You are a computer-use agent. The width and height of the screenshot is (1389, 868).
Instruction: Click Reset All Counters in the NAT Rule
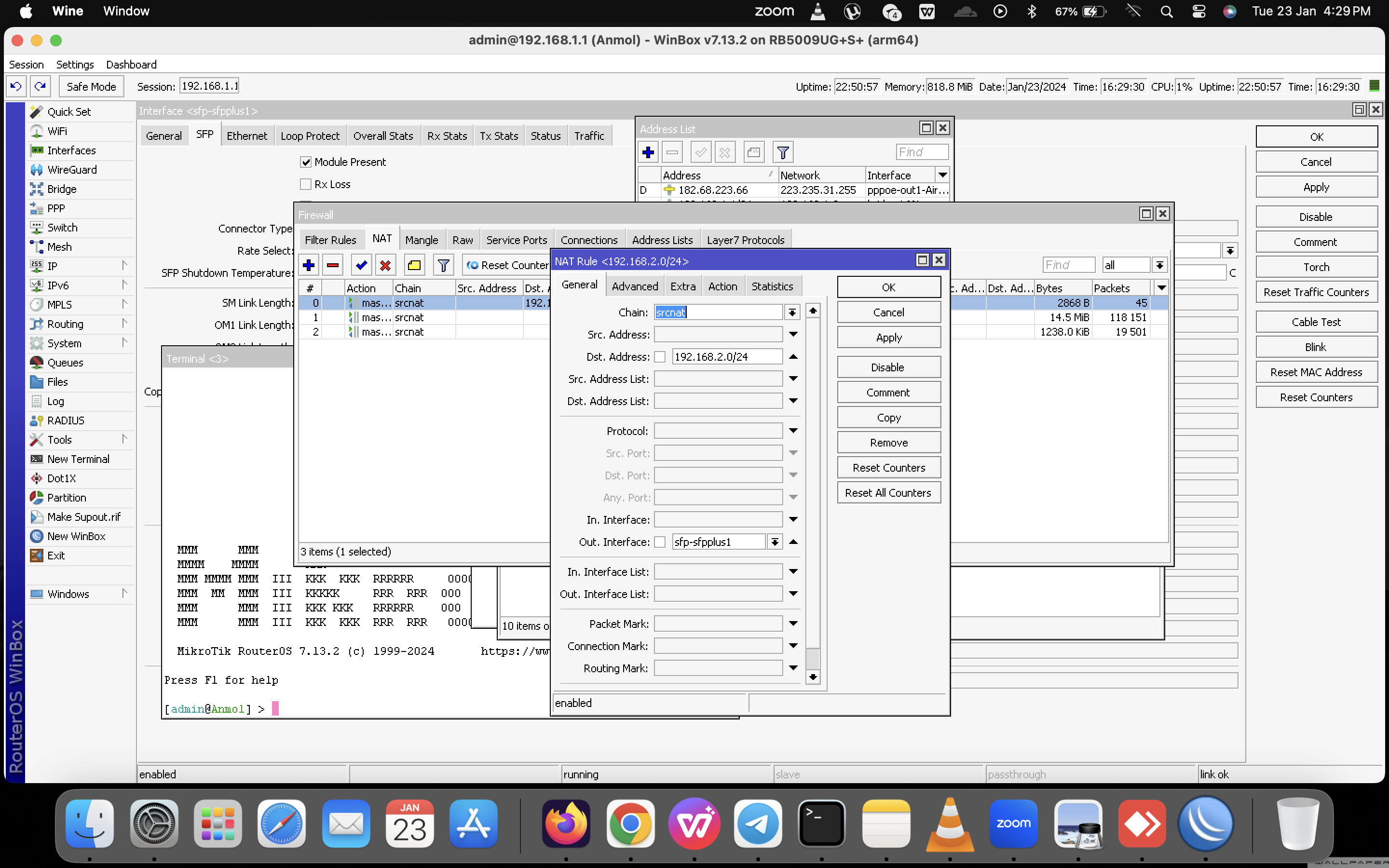888,492
